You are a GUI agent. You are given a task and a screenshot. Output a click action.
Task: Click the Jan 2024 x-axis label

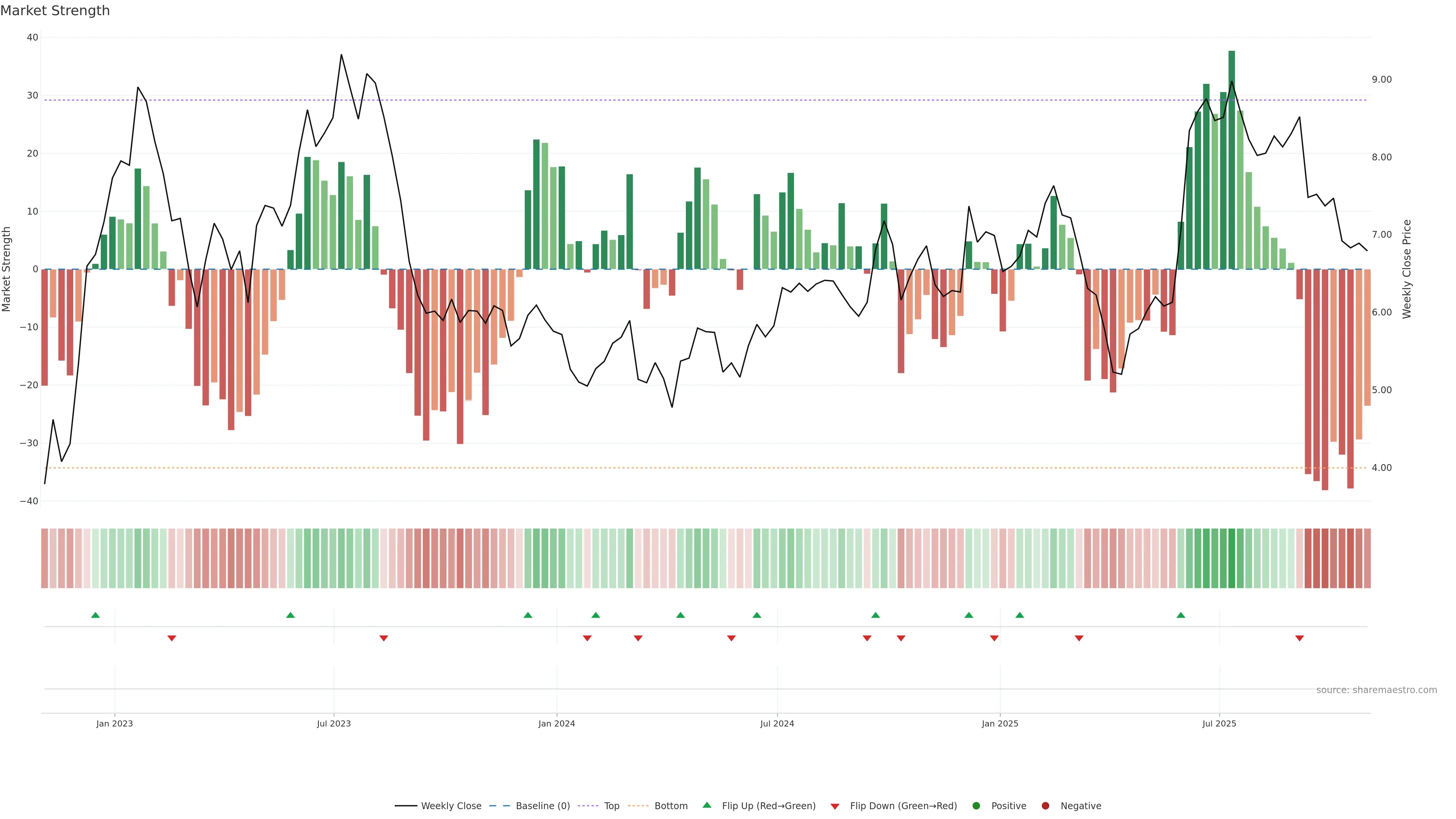pos(556,723)
